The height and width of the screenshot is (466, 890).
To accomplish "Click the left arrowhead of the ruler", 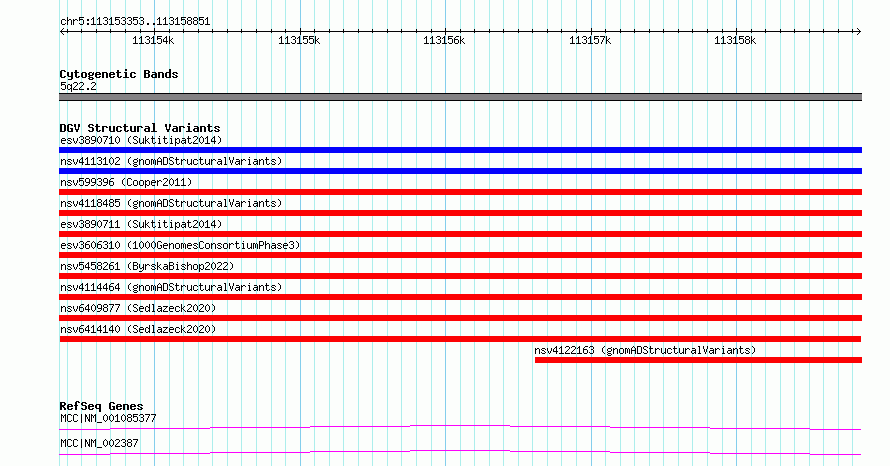I will tap(62, 32).
